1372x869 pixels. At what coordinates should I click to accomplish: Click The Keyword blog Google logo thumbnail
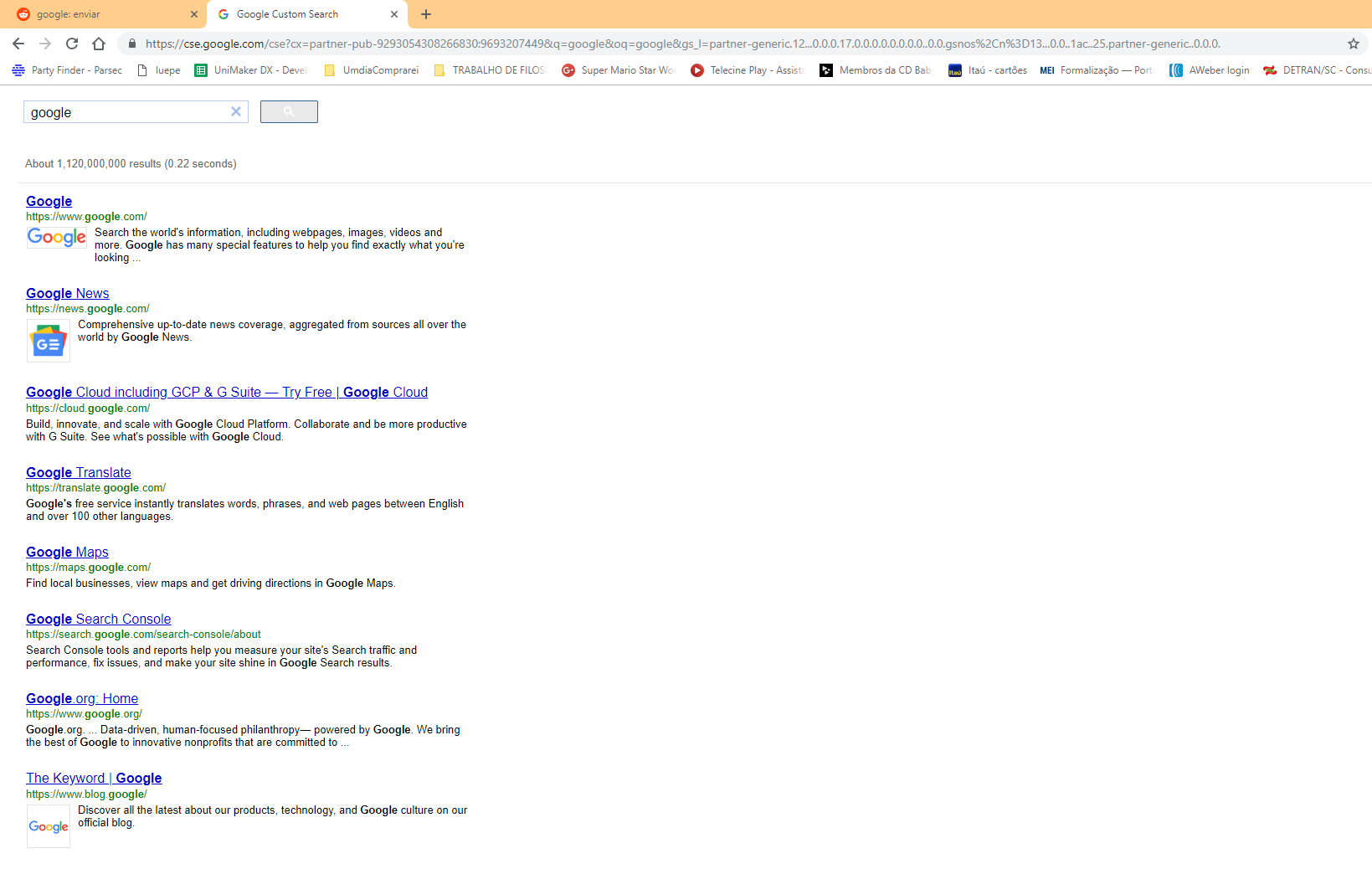(x=49, y=826)
